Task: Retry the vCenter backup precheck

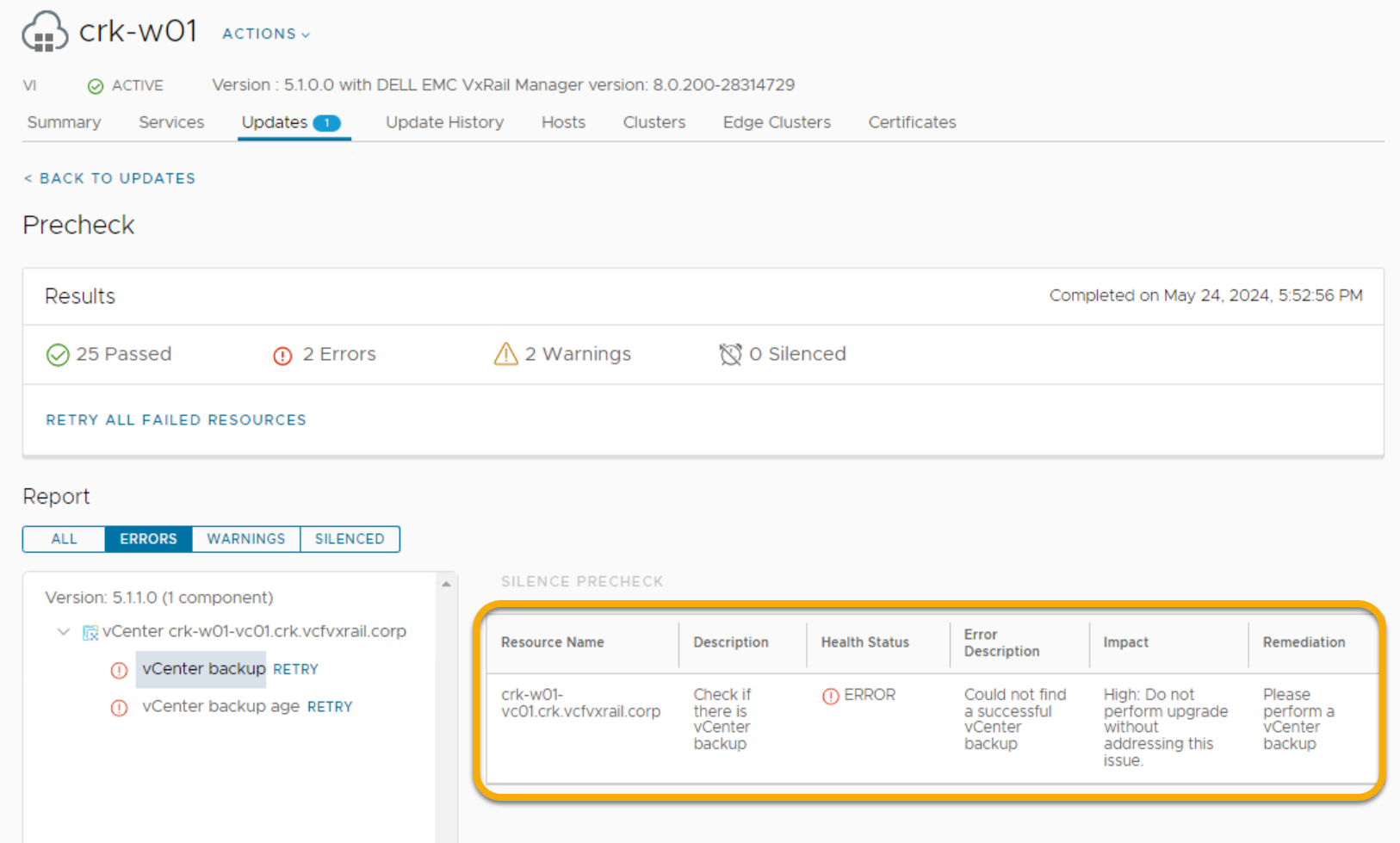Action: (295, 670)
